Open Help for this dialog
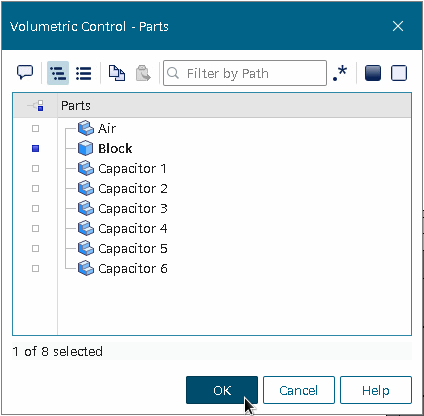The width and height of the screenshot is (424, 416). pyautogui.click(x=376, y=390)
